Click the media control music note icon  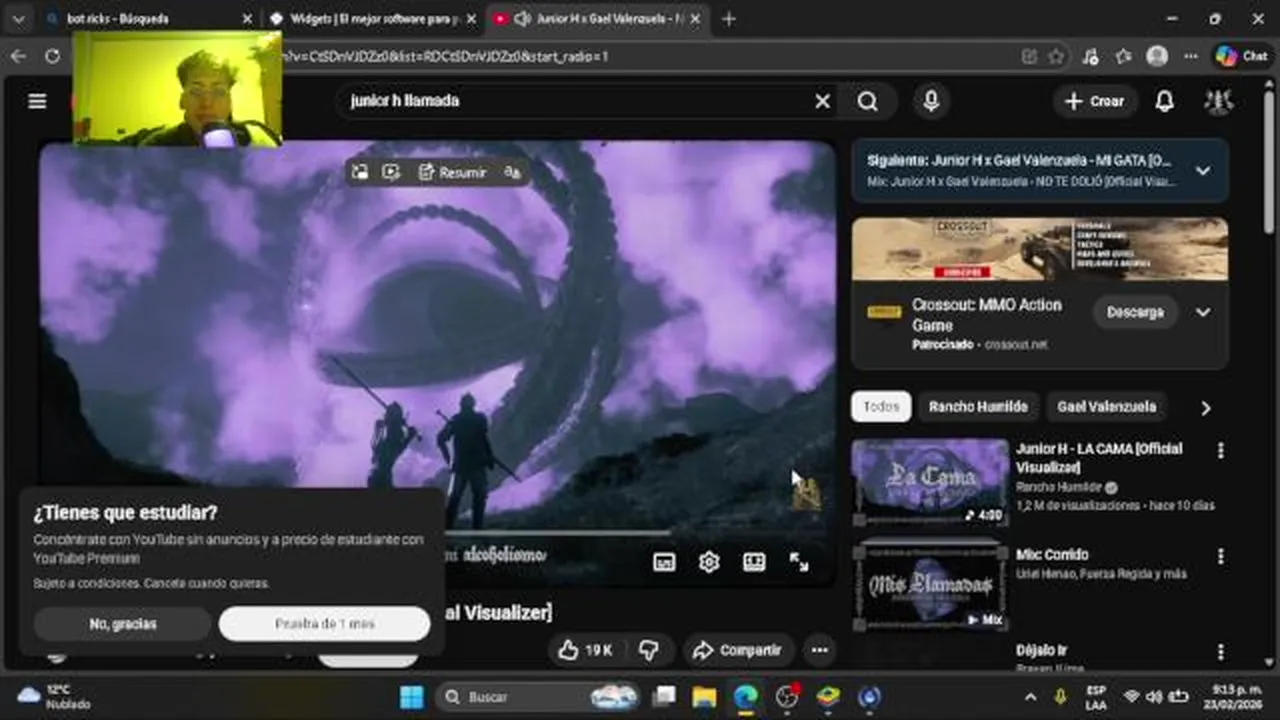tap(1091, 57)
